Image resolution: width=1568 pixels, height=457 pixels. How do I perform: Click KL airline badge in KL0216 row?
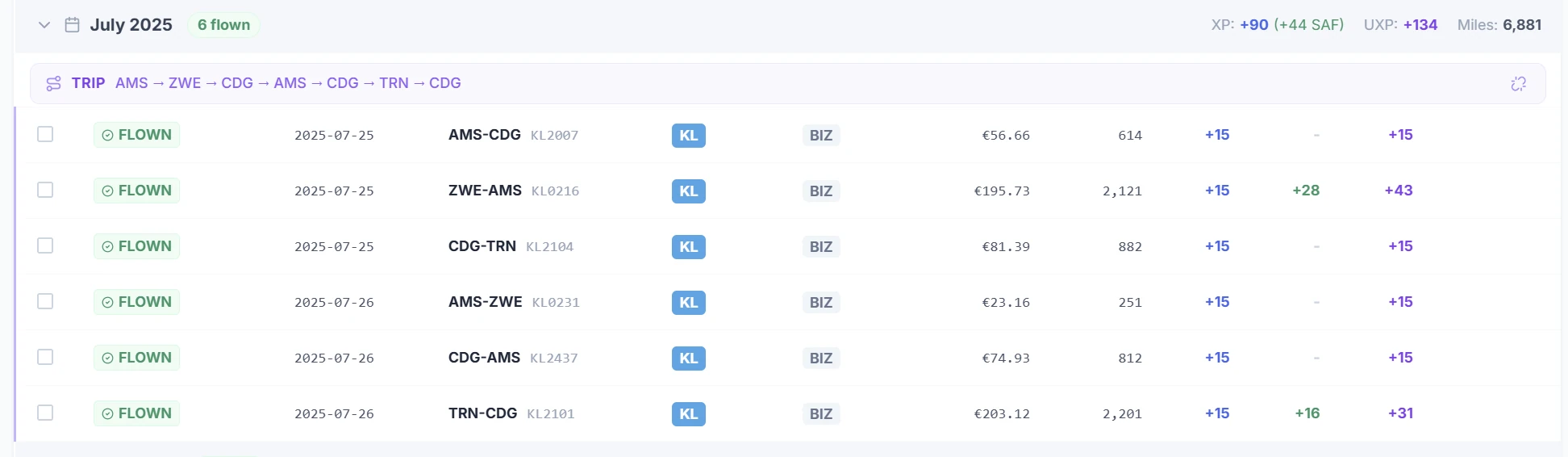click(689, 191)
